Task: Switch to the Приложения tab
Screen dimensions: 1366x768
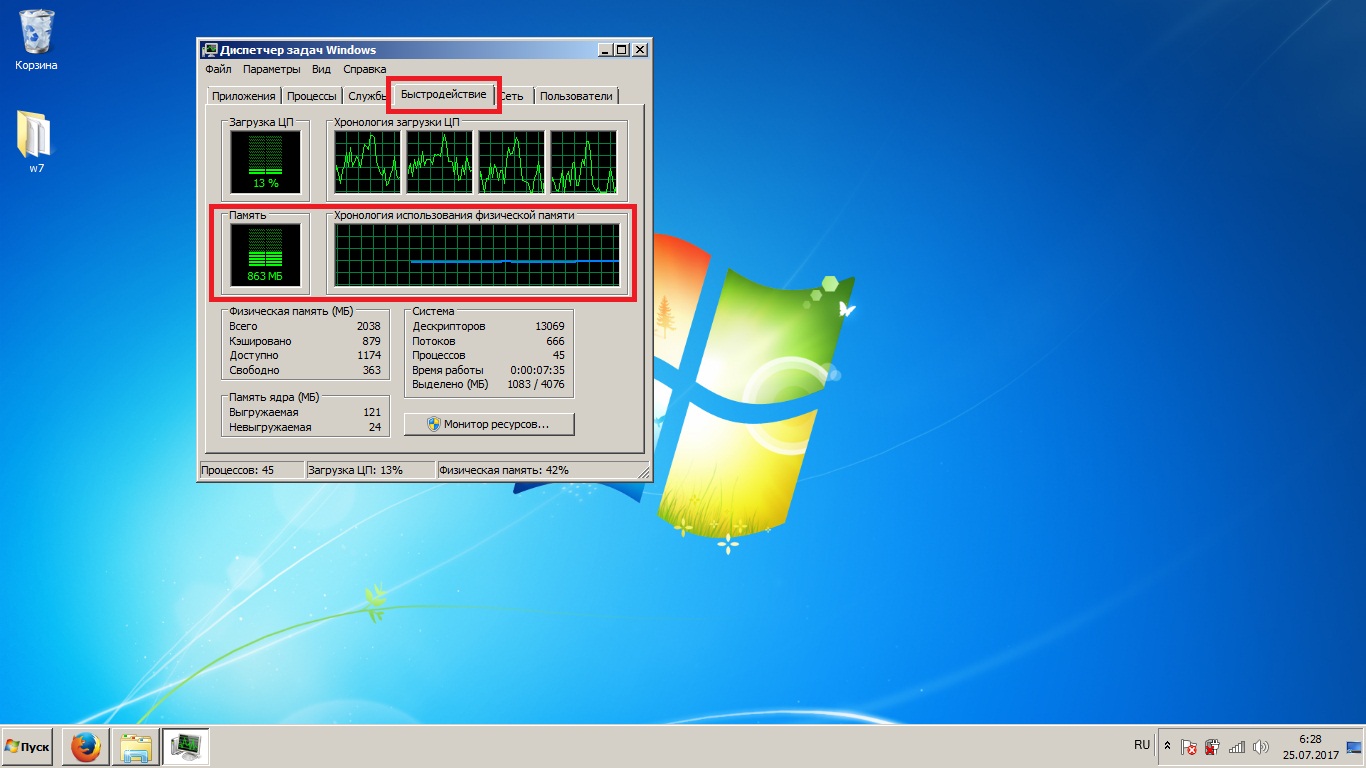Action: coord(243,96)
